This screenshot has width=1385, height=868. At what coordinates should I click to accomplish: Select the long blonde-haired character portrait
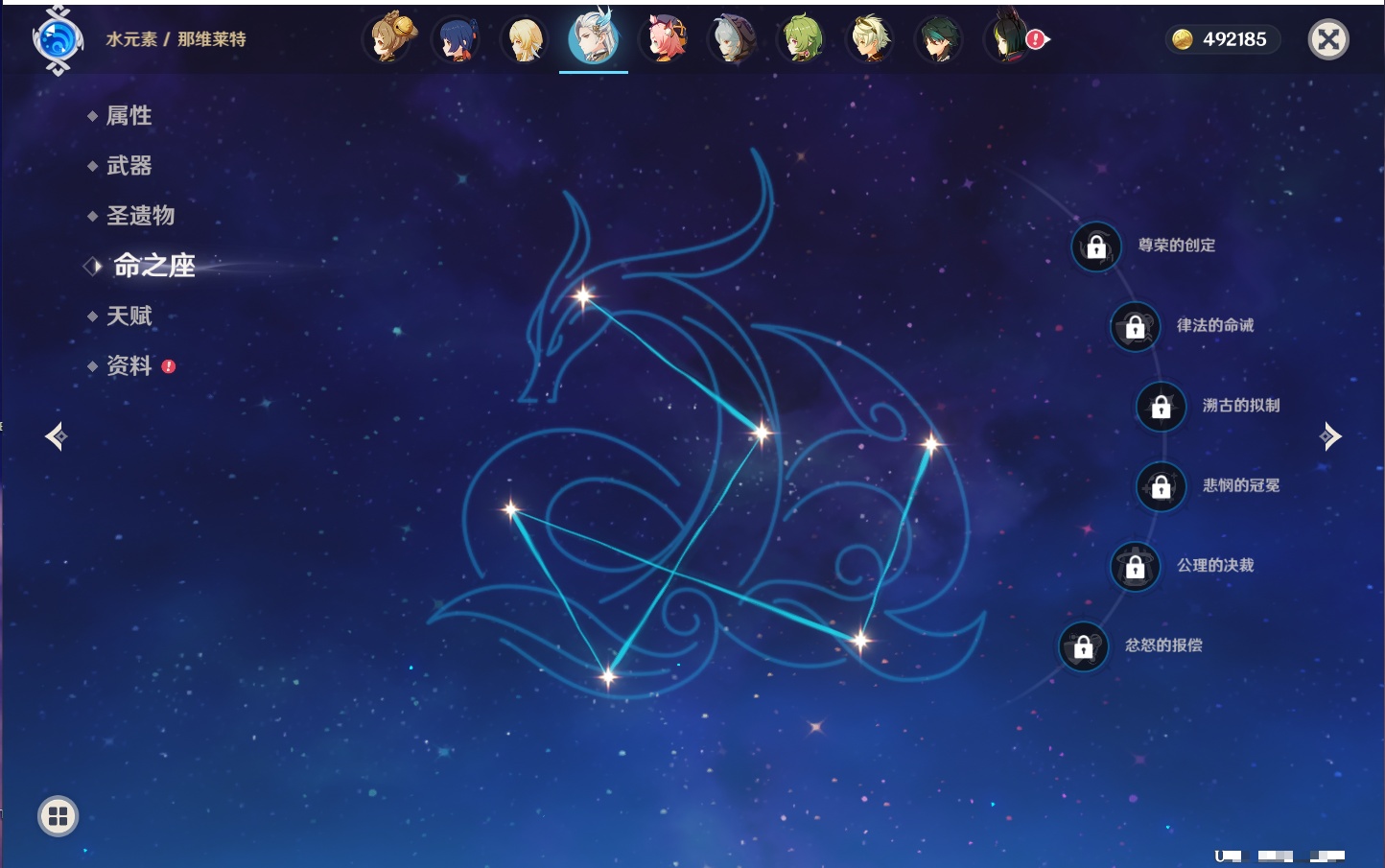coord(526,39)
